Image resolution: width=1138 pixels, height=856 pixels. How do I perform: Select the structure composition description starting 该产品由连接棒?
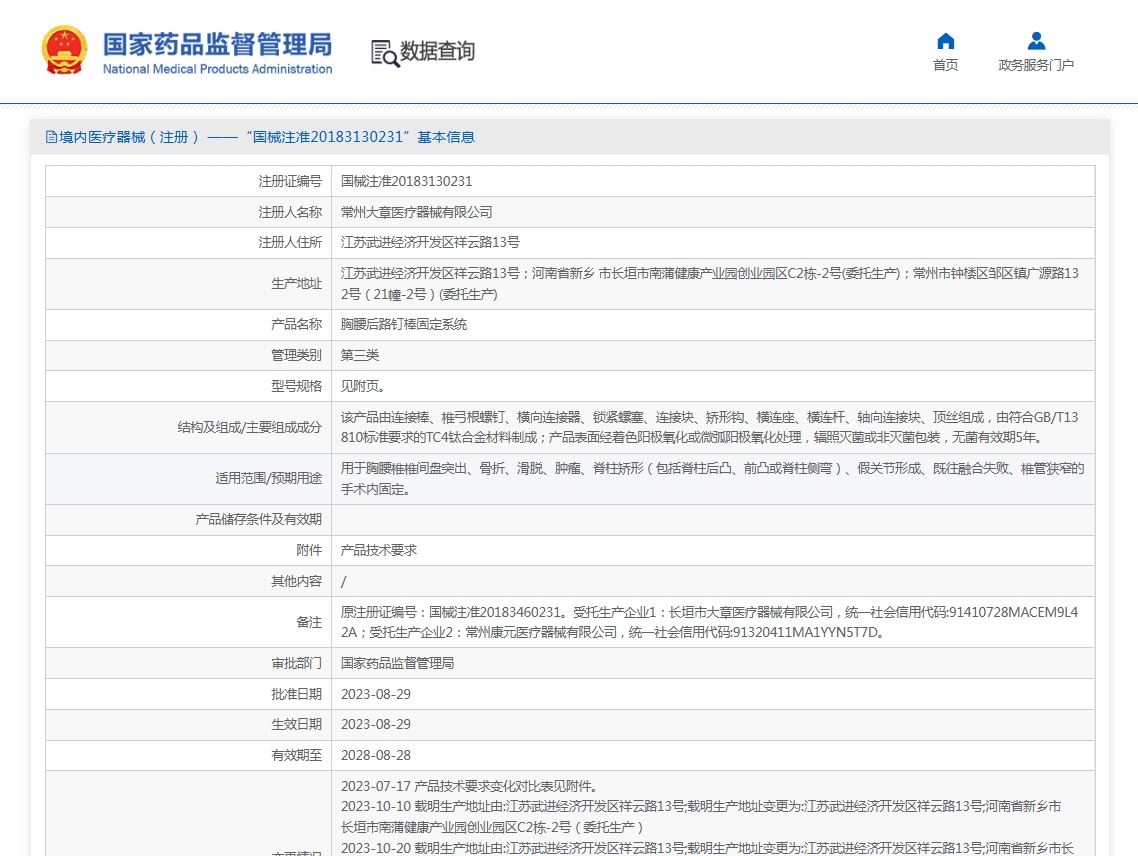710,428
